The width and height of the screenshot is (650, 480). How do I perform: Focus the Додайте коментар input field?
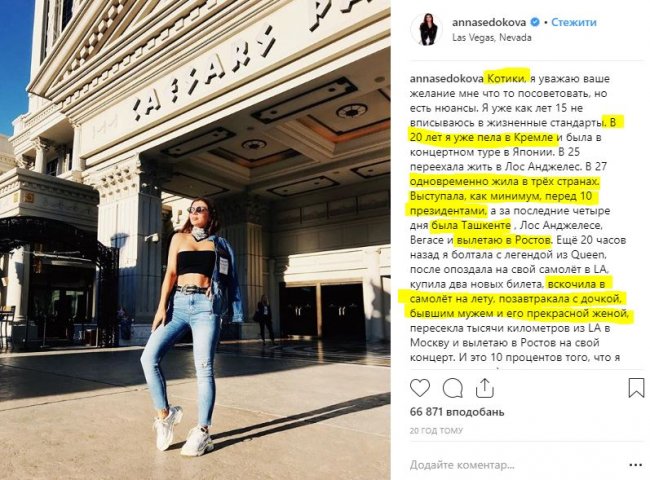(x=516, y=465)
